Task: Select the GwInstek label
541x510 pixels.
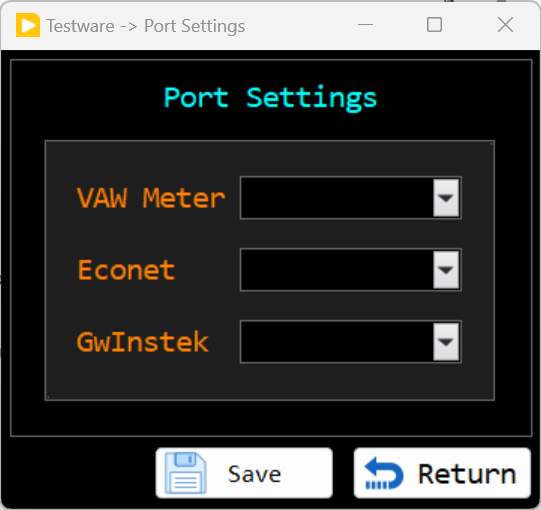Action: click(143, 342)
